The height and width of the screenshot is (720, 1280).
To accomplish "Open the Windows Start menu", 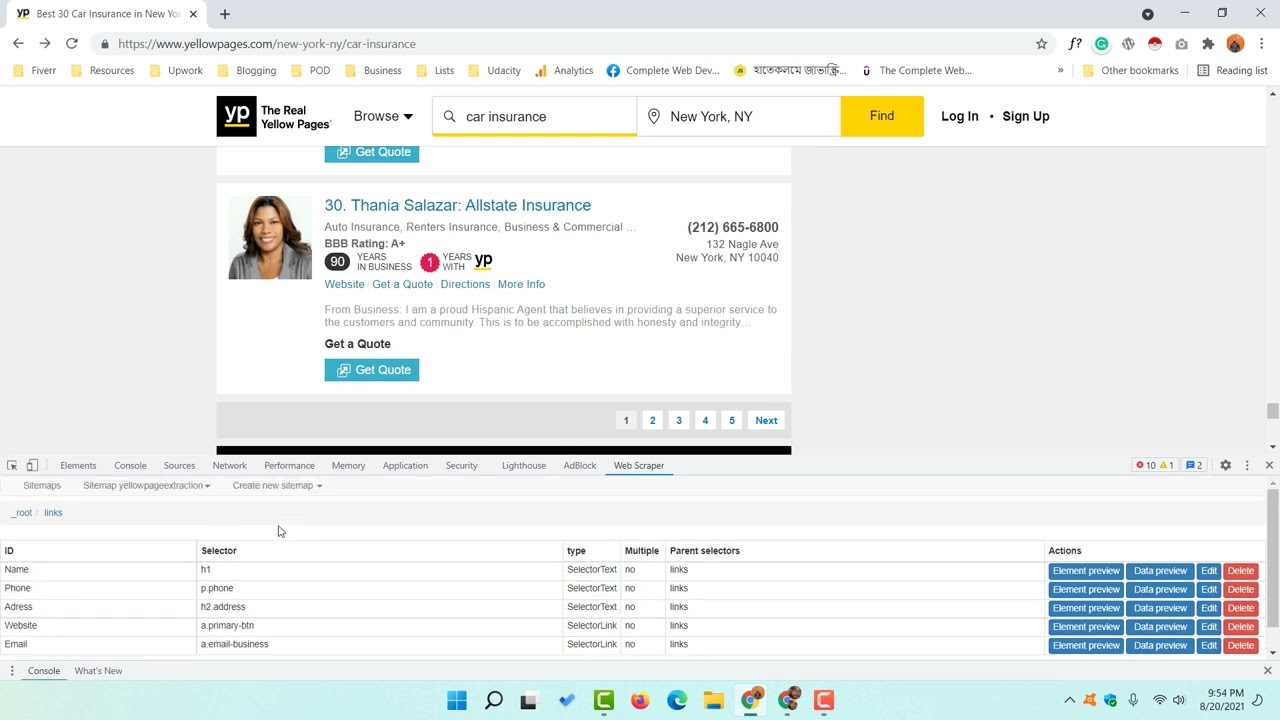I will (457, 700).
